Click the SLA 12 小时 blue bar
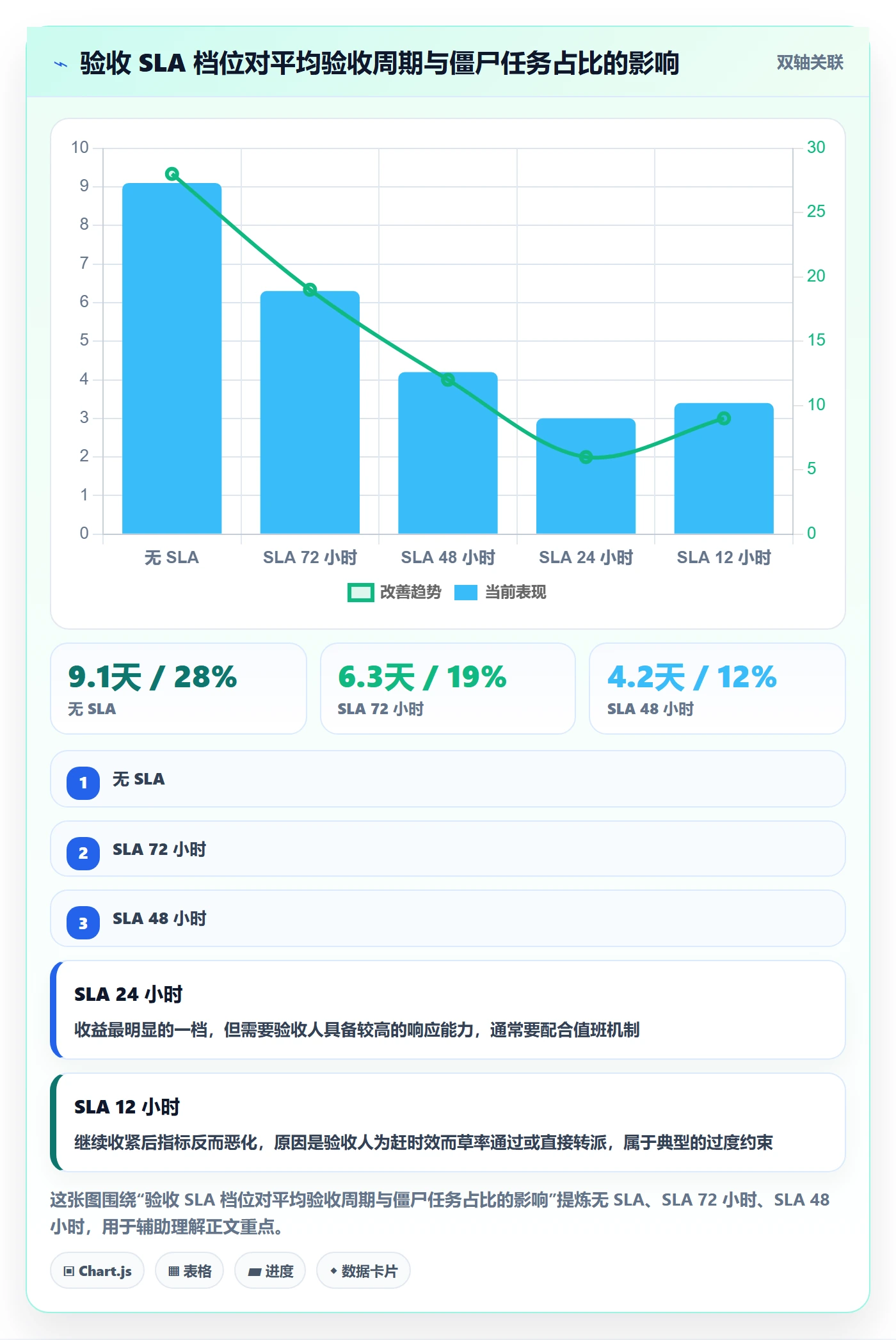Screen dimensions: 896x1340 724,468
